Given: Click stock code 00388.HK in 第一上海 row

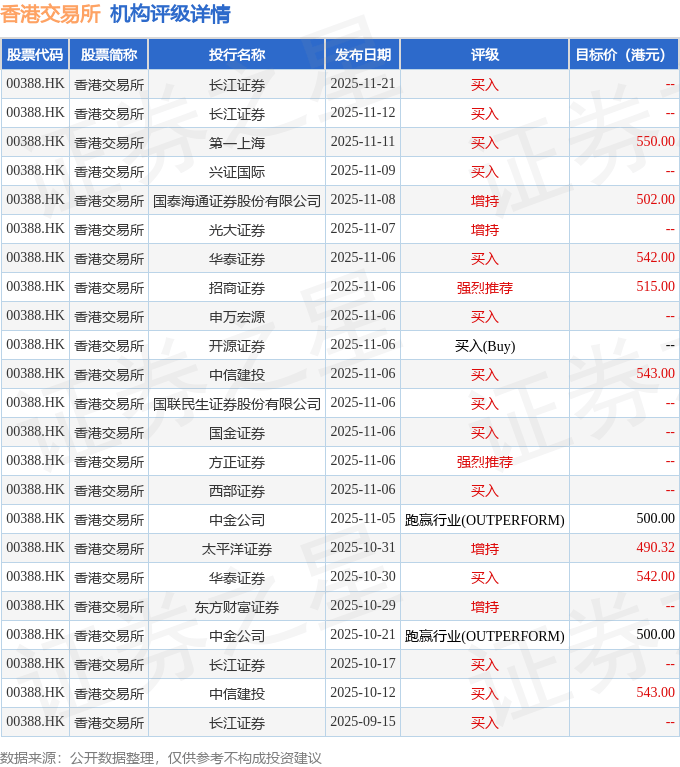Looking at the screenshot, I should [x=35, y=141].
